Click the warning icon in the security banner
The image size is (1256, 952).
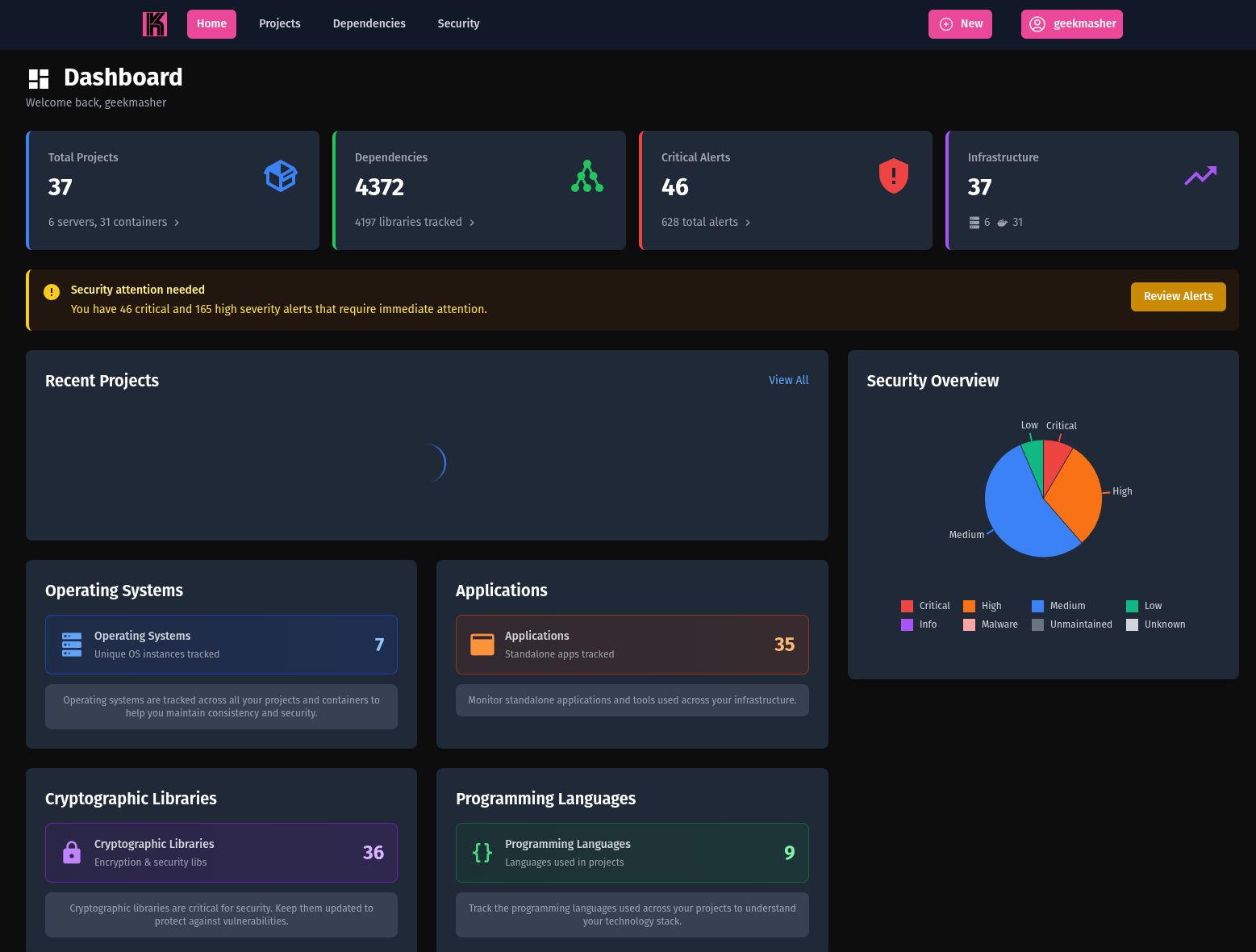tap(52, 291)
